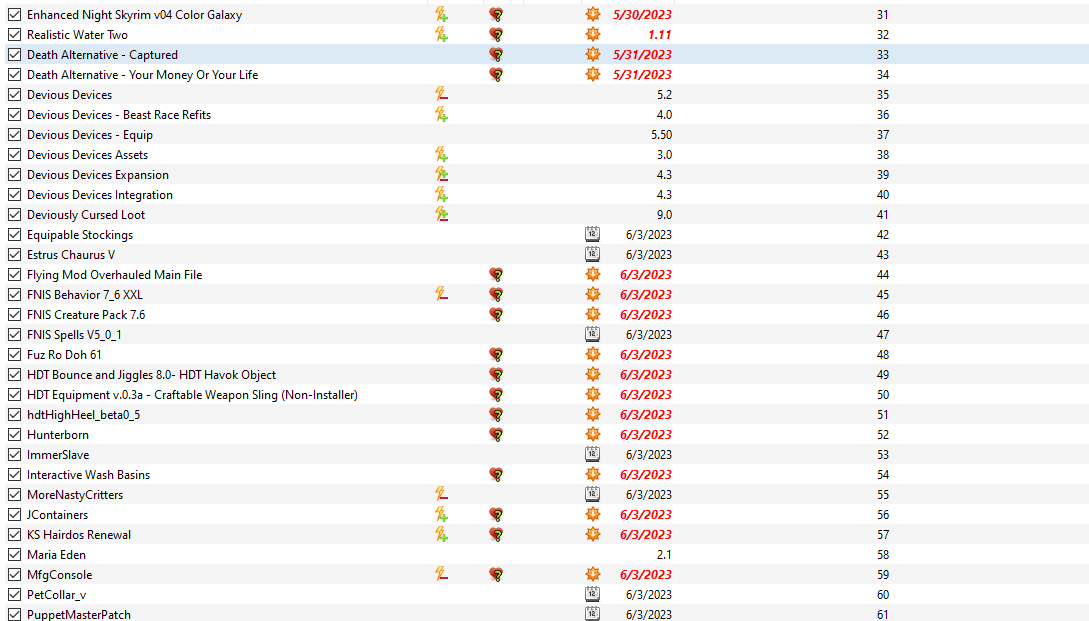Select the Devious Devices - Beast Race Refits entry
This screenshot has width=1089, height=621.
tap(119, 115)
